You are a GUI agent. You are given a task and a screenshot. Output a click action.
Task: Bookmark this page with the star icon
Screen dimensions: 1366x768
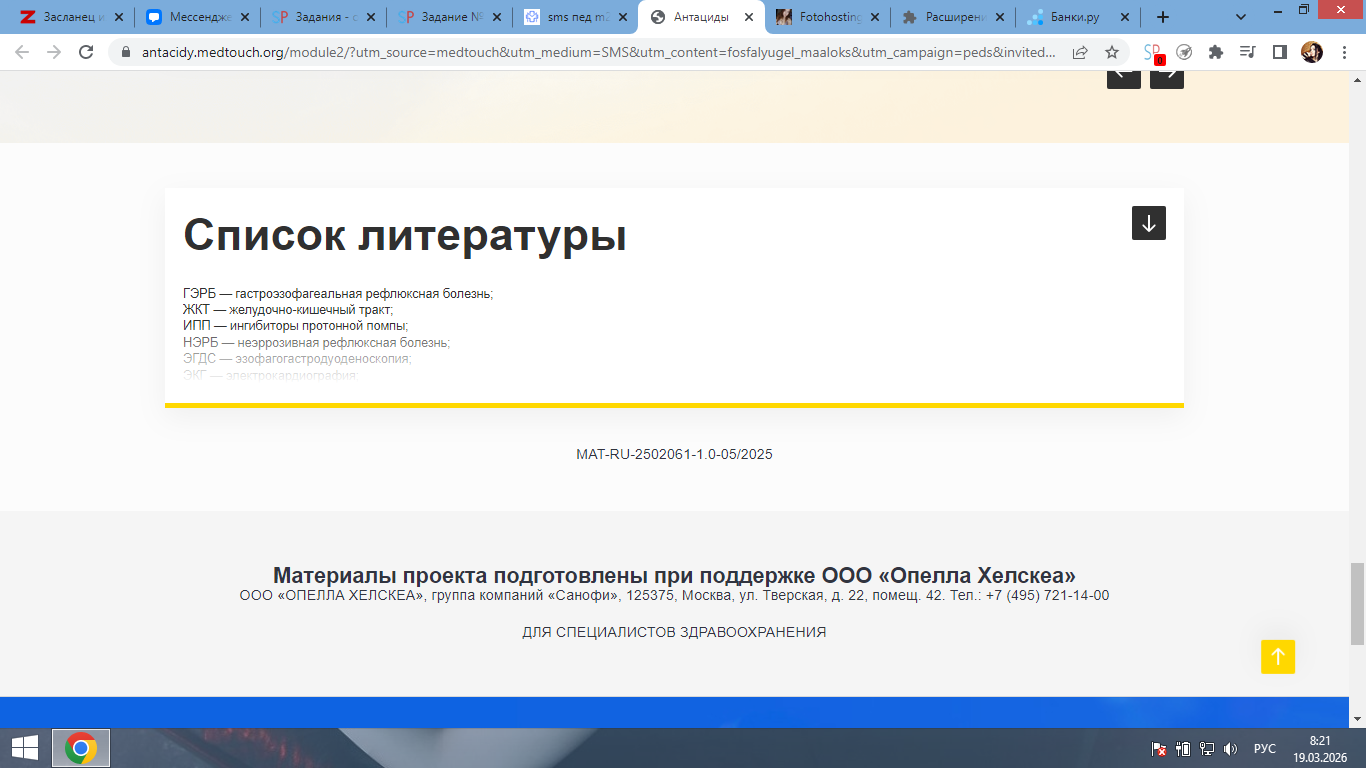[1111, 53]
